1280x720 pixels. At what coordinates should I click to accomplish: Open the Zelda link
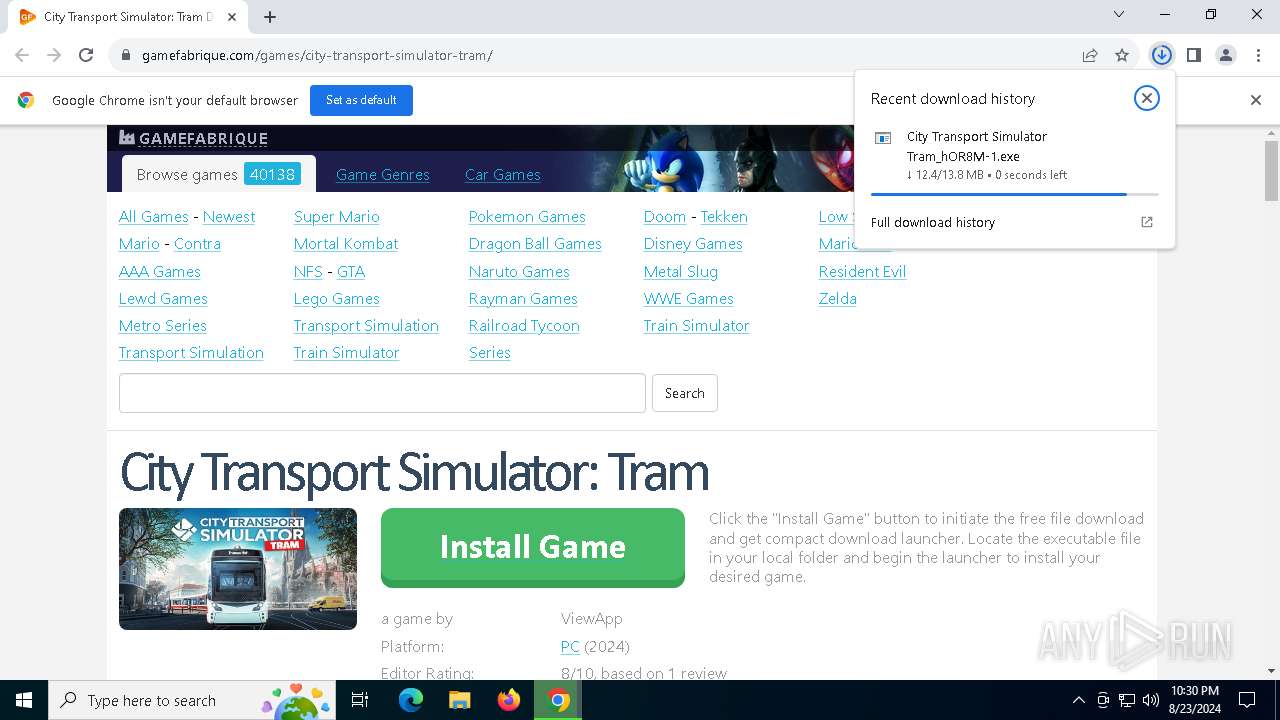838,298
